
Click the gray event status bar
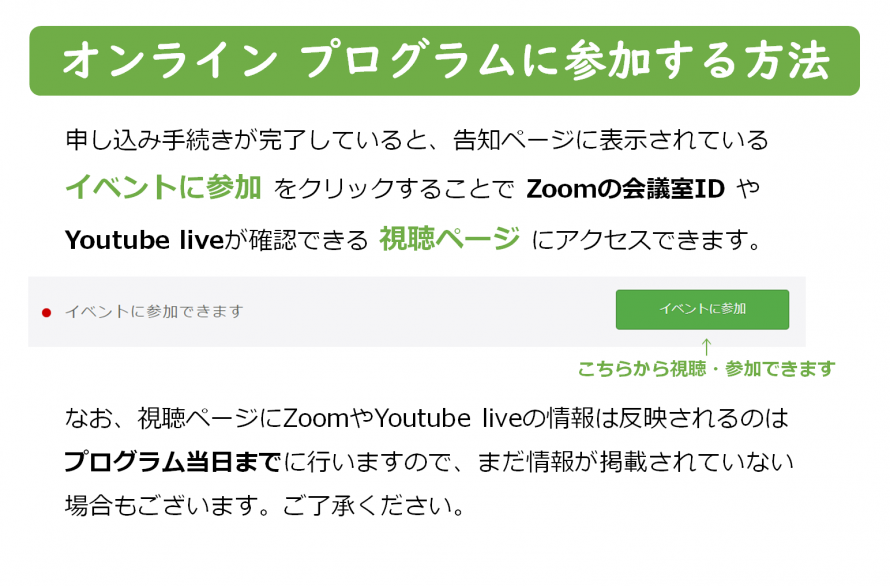pyautogui.click(x=417, y=312)
